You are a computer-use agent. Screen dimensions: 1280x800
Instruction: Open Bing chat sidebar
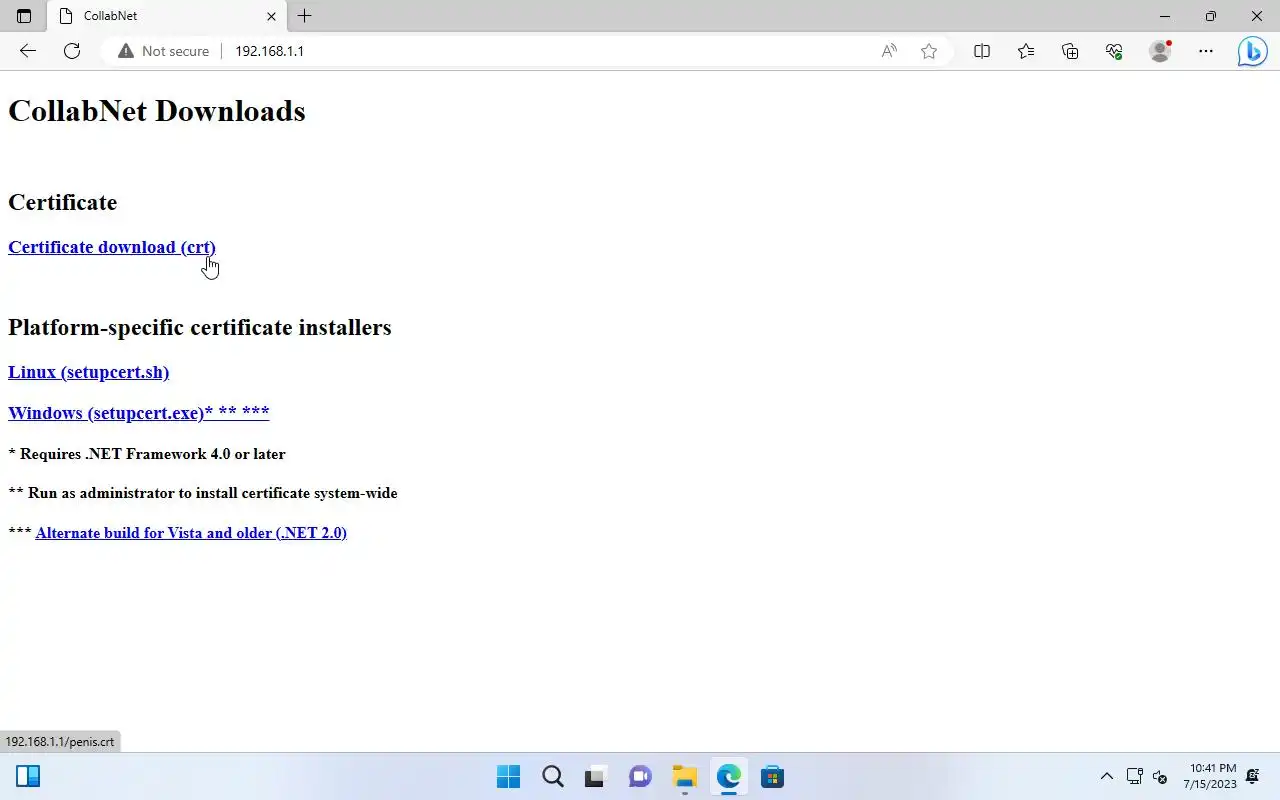pos(1252,51)
